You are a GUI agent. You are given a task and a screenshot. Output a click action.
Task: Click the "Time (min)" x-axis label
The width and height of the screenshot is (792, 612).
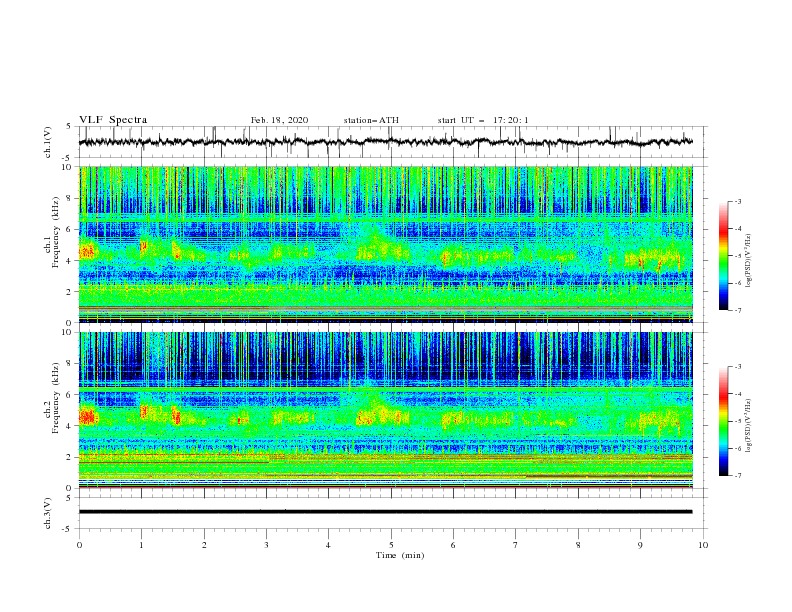tap(400, 555)
